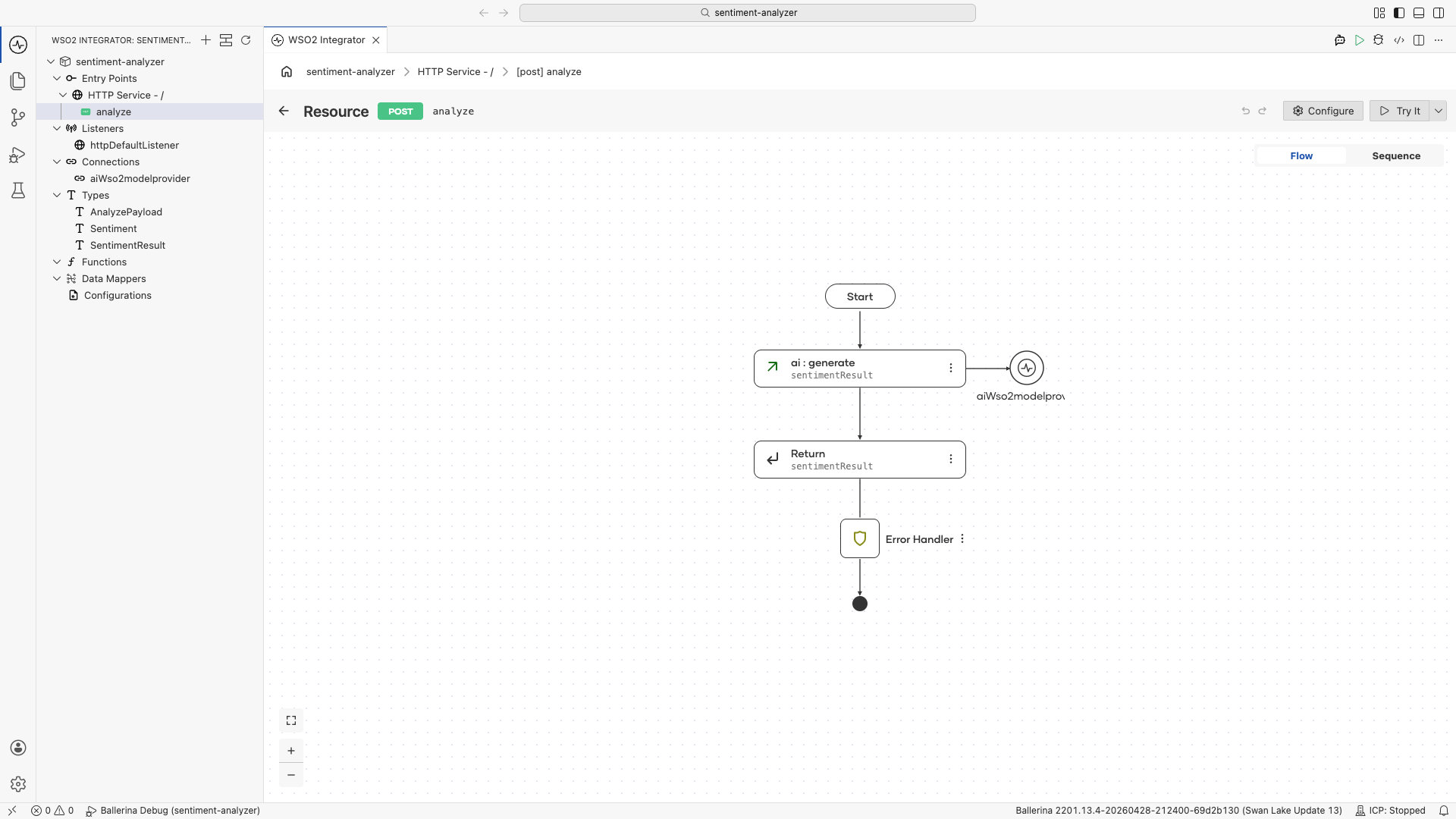Open the aiWso2modelprovider connection tree item
The image size is (1456, 819).
point(150,178)
